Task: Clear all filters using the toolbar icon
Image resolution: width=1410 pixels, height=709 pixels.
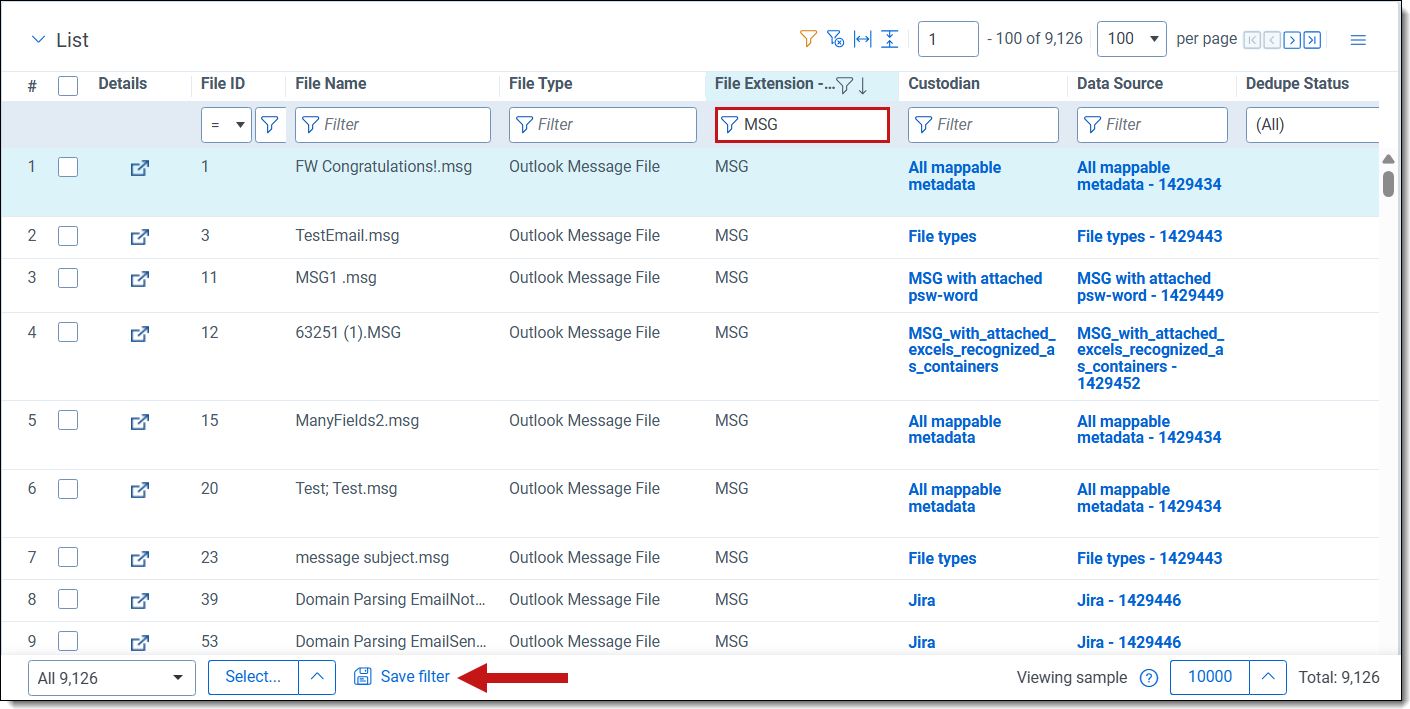Action: (x=836, y=39)
